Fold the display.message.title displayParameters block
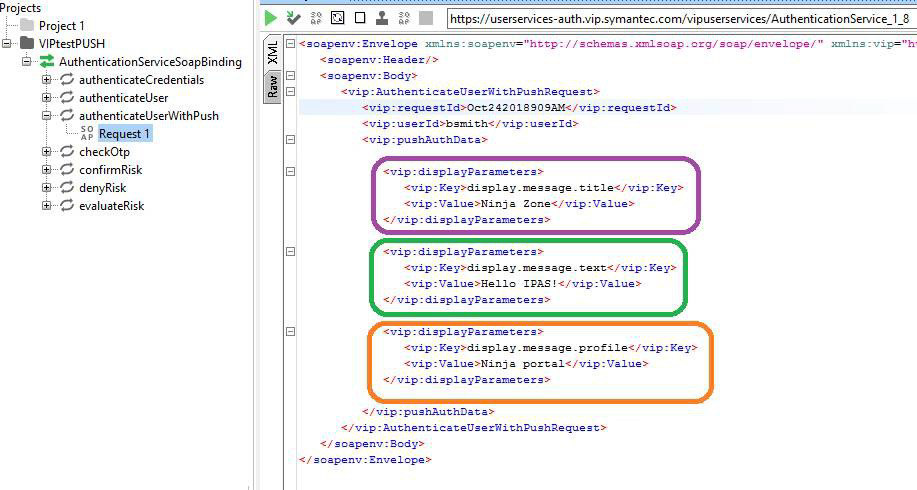Viewport: 917px width, 490px height. pyautogui.click(x=290, y=172)
